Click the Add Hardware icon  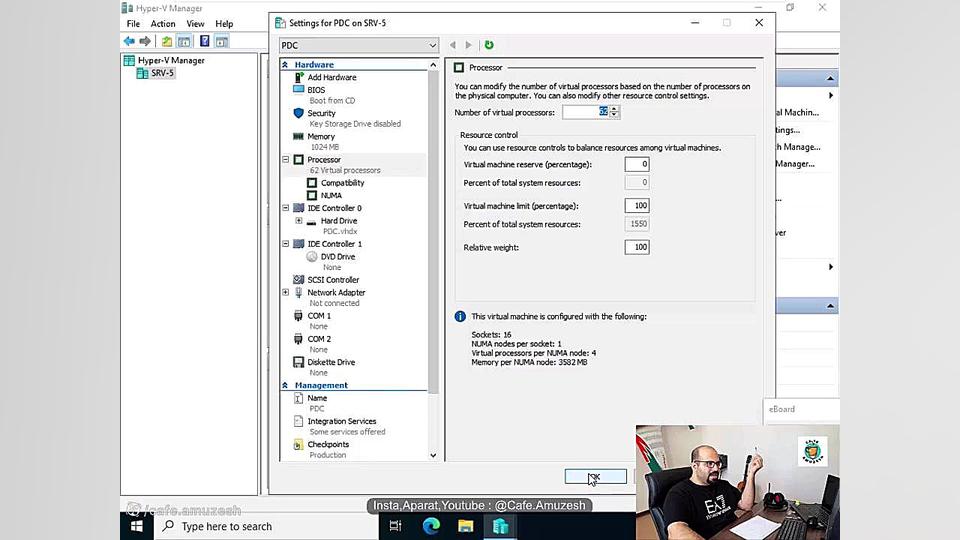coord(299,77)
